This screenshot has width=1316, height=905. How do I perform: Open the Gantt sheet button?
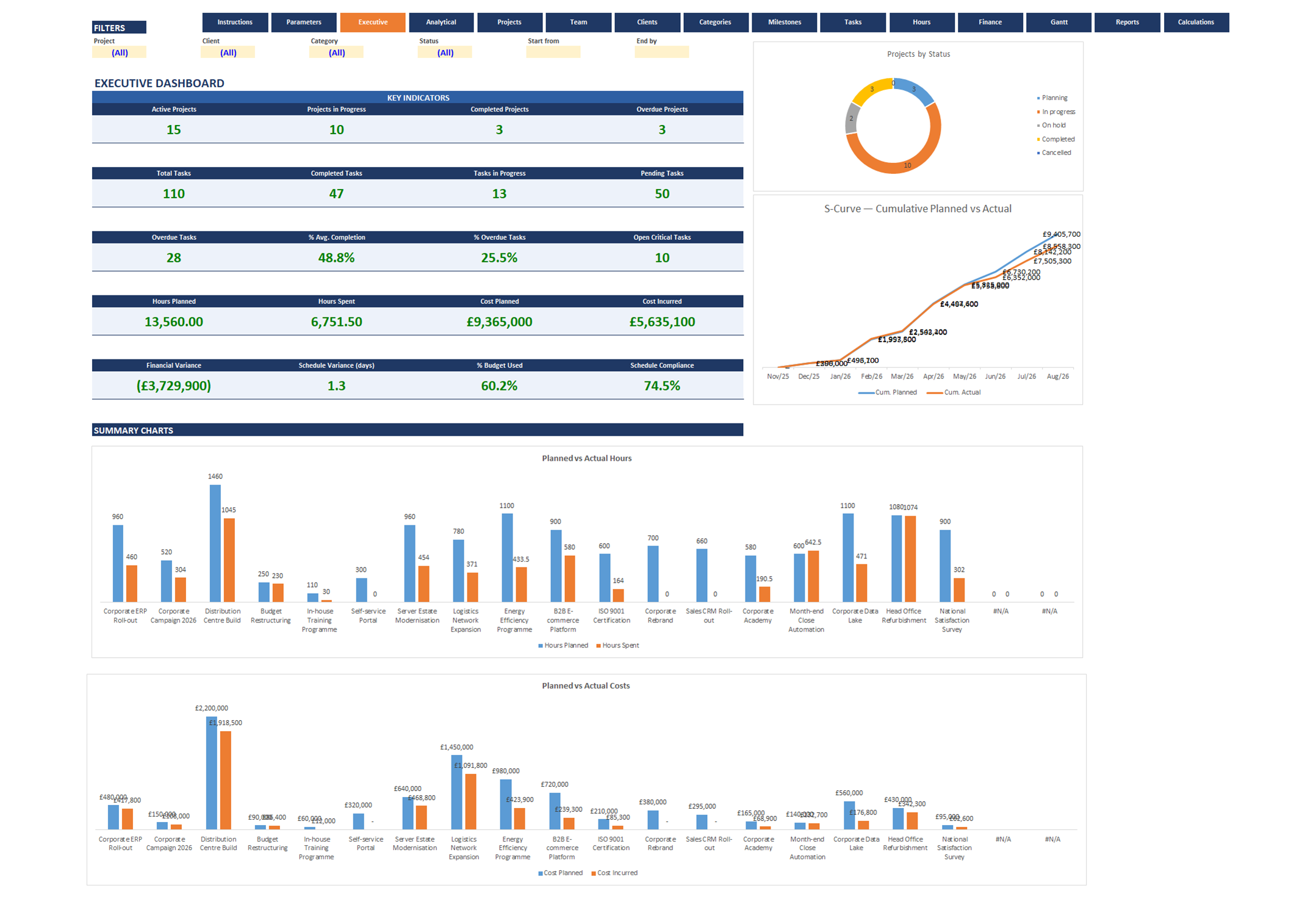coord(1059,23)
